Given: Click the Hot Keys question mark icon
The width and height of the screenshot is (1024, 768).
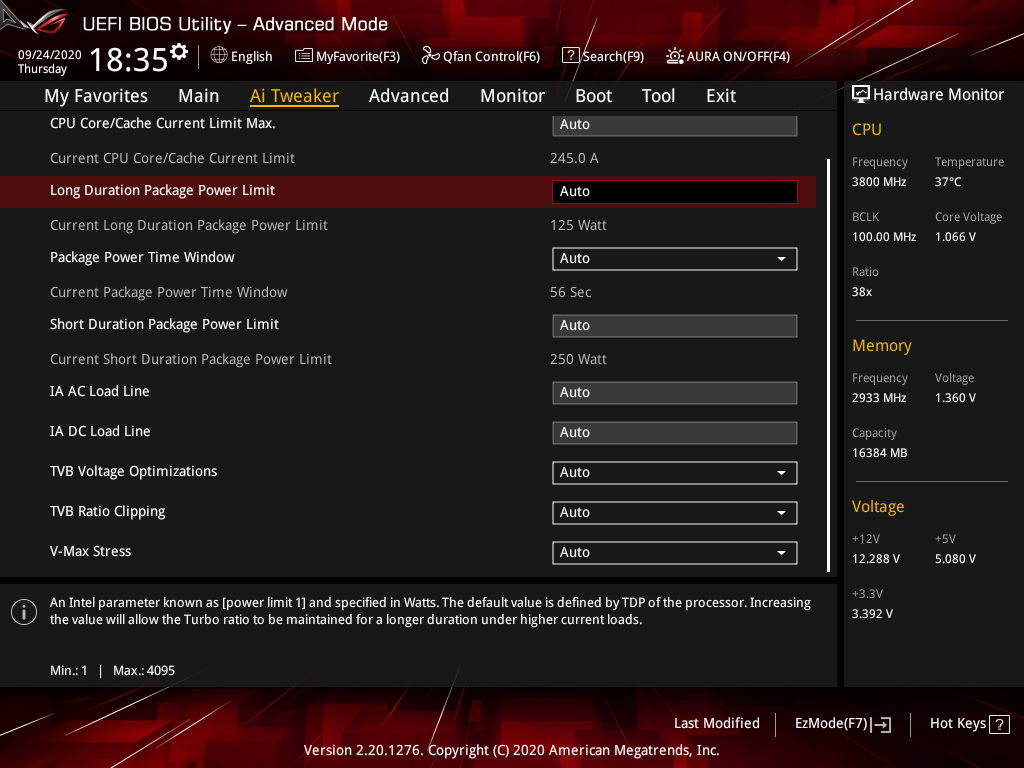Looking at the screenshot, I should tap(999, 724).
